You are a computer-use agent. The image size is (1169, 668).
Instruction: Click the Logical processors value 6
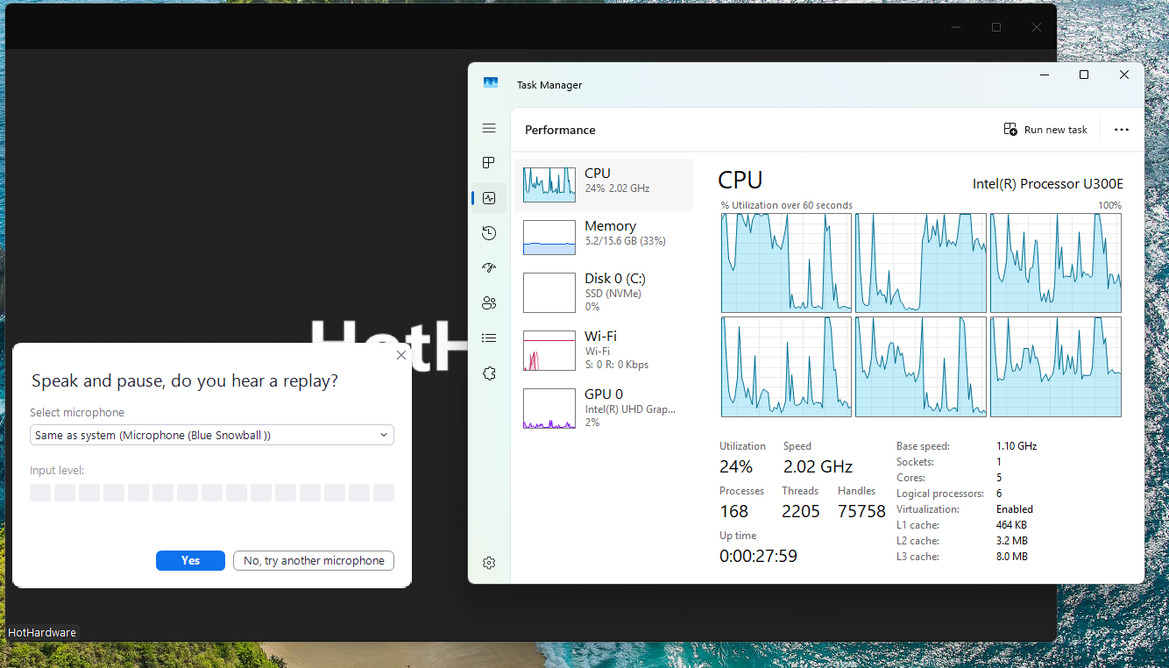[999, 494]
